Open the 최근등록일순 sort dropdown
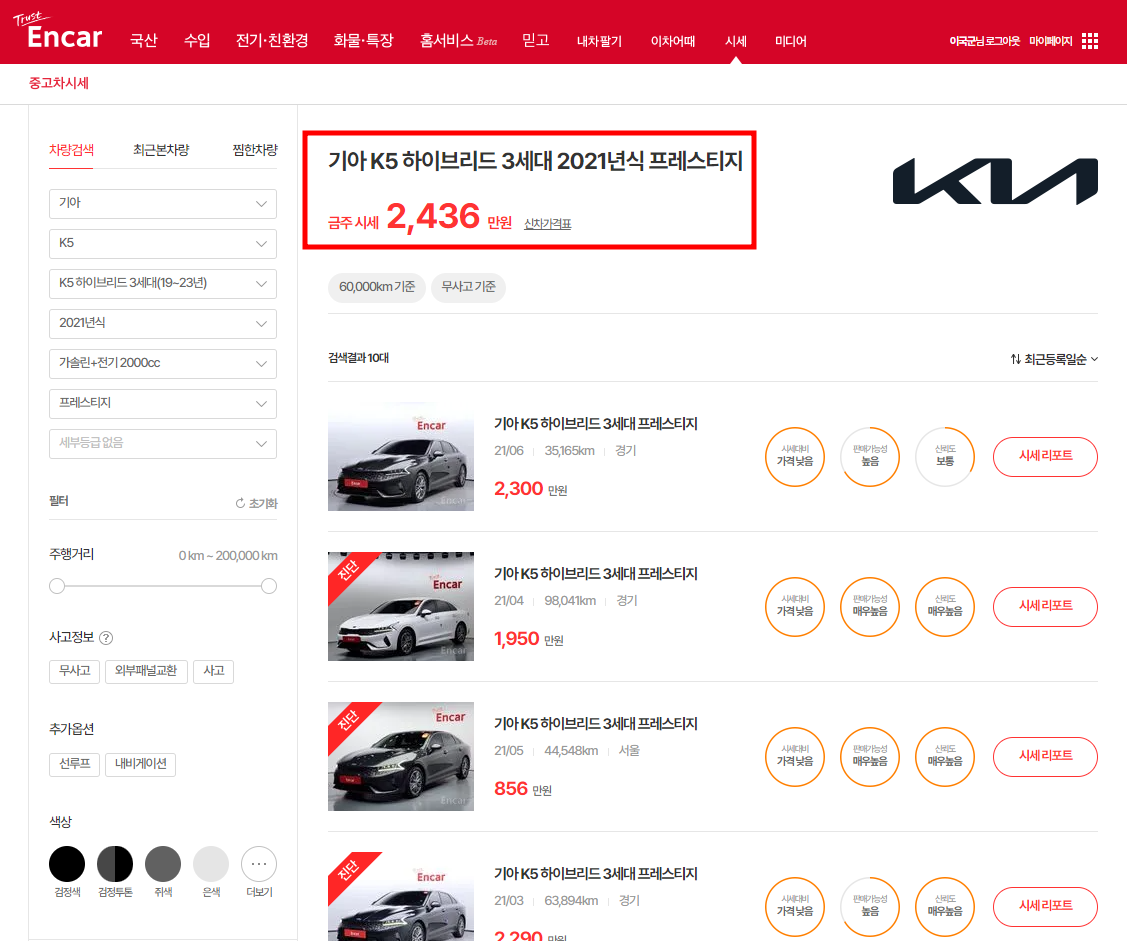The height and width of the screenshot is (941, 1127). point(1054,359)
